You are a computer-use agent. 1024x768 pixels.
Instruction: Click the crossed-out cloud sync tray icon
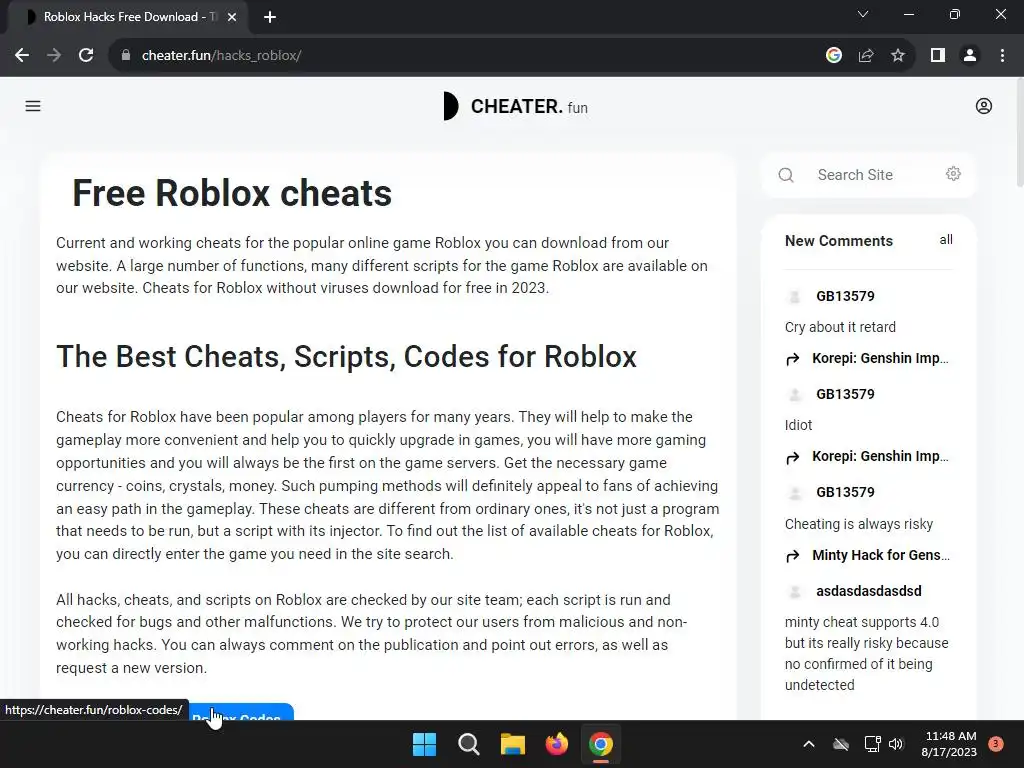(x=841, y=744)
